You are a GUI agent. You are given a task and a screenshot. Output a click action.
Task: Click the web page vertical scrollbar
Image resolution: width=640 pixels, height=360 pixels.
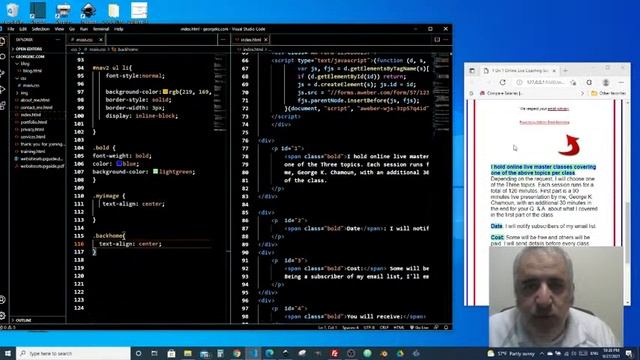627,202
